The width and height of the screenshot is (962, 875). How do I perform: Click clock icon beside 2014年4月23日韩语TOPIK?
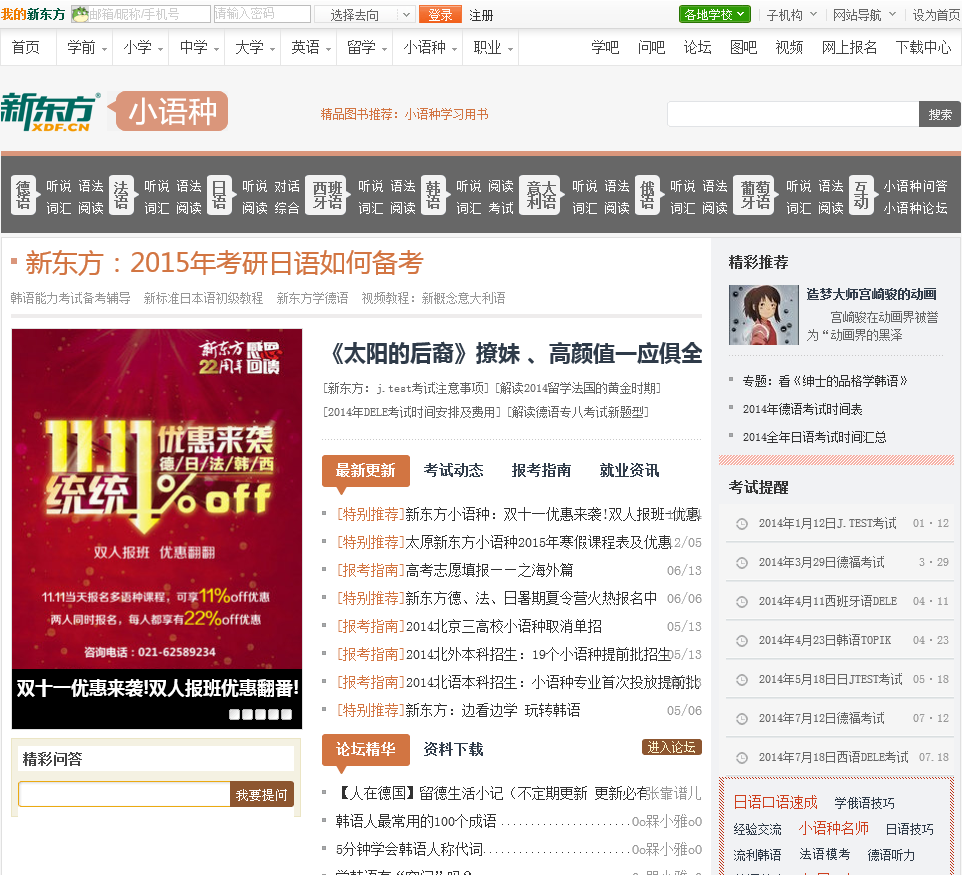pyautogui.click(x=742, y=641)
